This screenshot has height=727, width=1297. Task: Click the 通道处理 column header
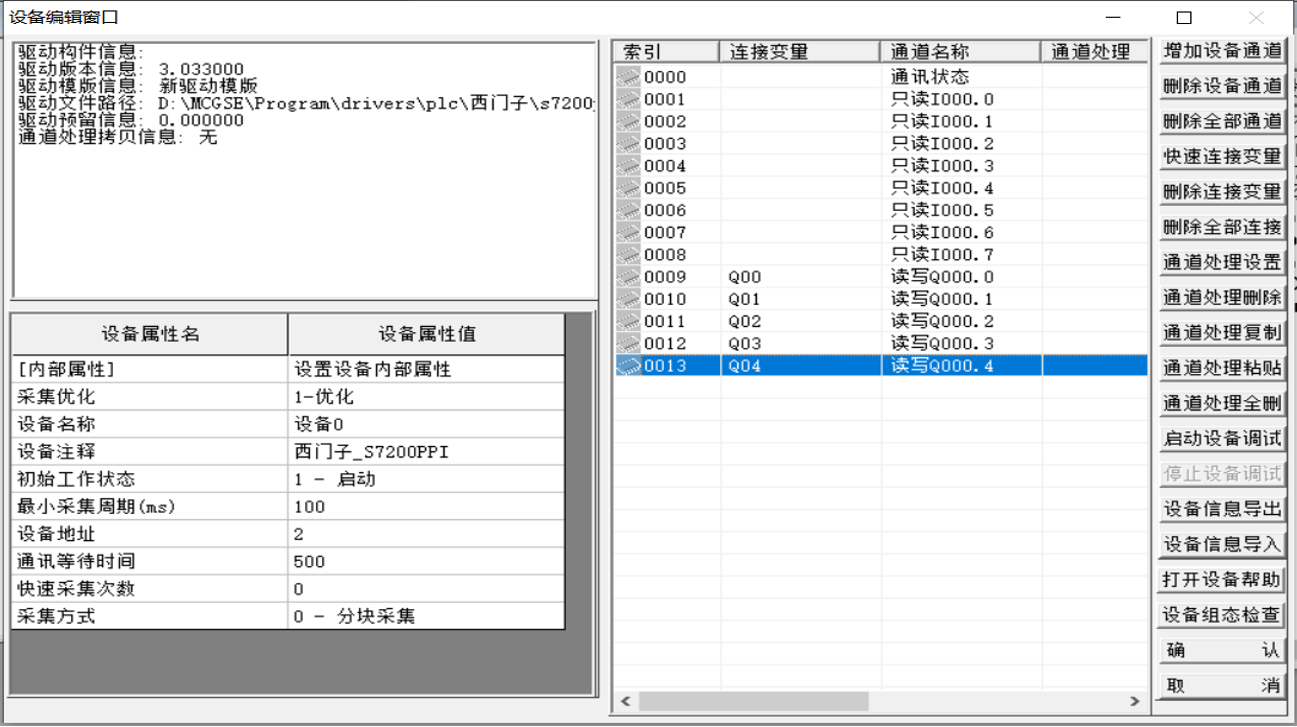click(1094, 52)
